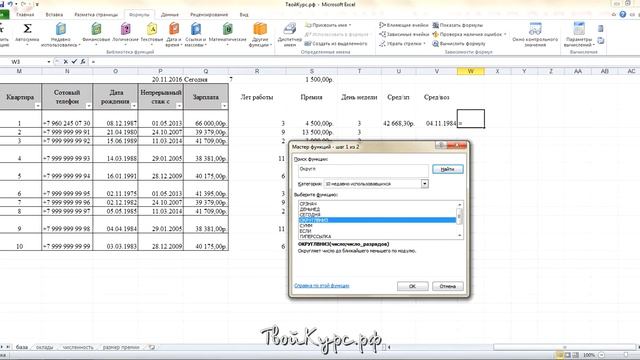Switch to the база sheet tab

point(22,347)
